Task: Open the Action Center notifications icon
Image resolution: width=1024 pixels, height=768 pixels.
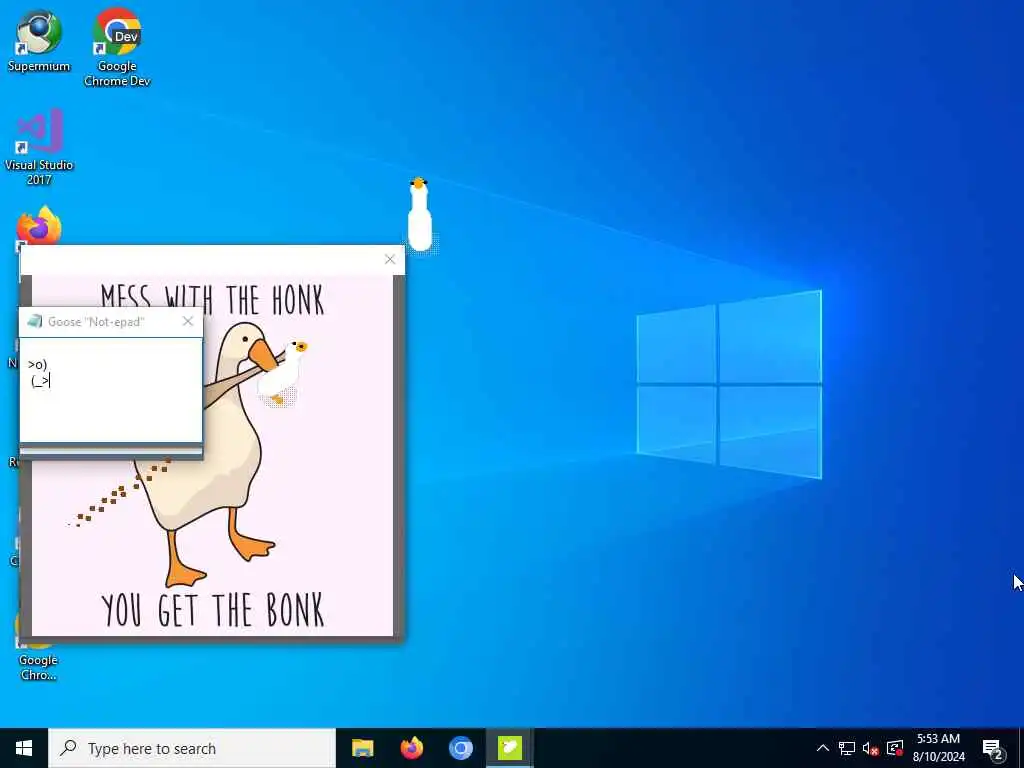Action: click(992, 749)
